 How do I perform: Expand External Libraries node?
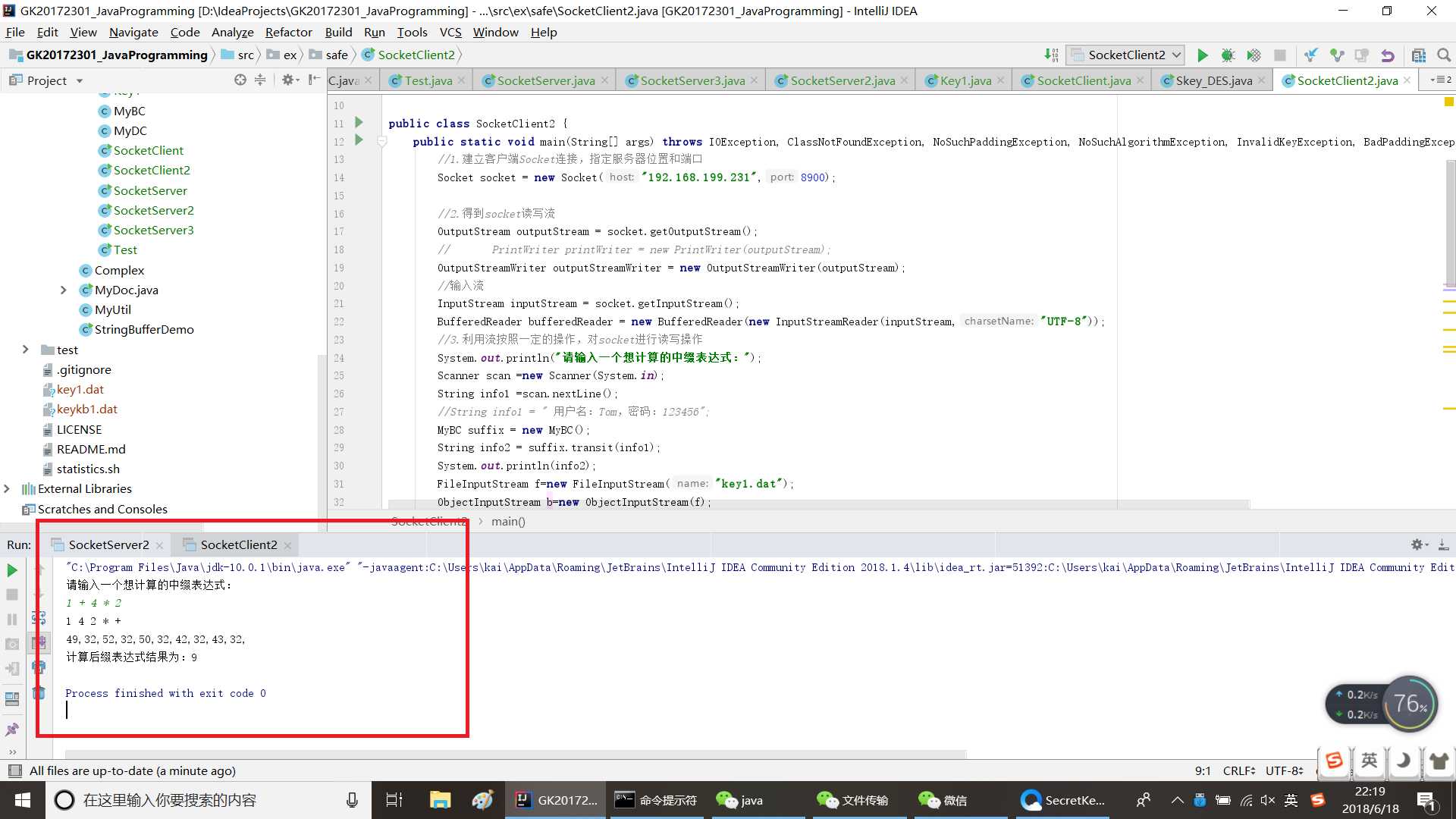click(7, 488)
